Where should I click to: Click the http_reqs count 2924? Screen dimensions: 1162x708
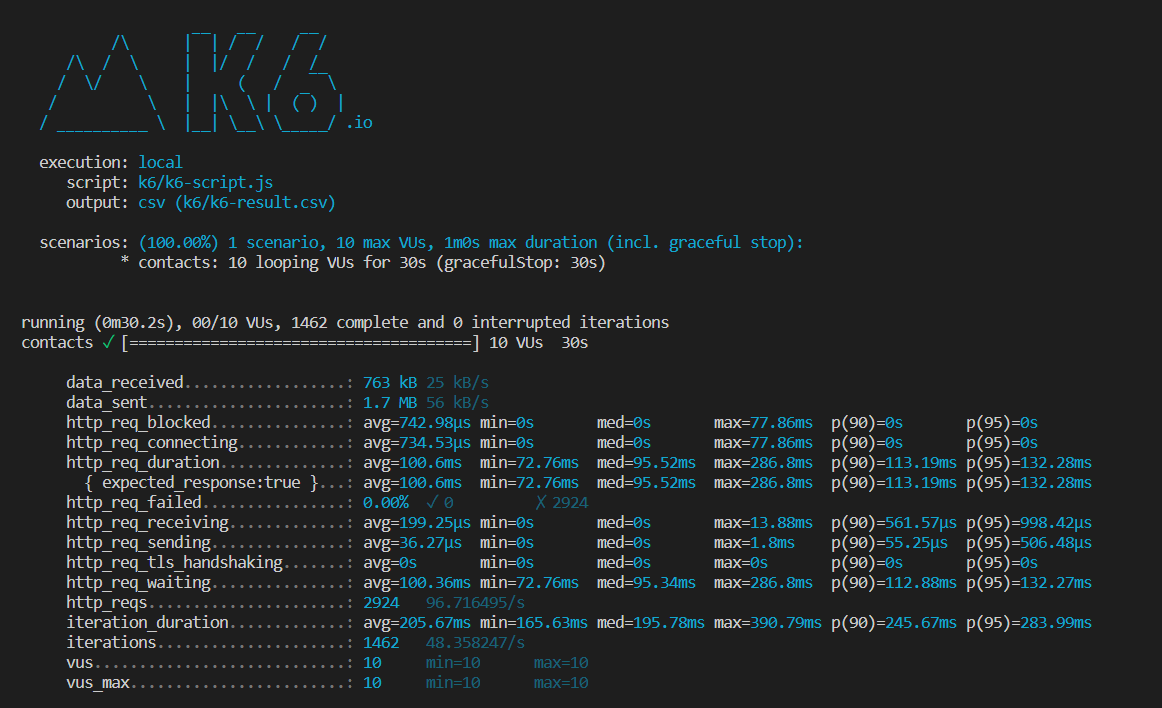tap(381, 602)
